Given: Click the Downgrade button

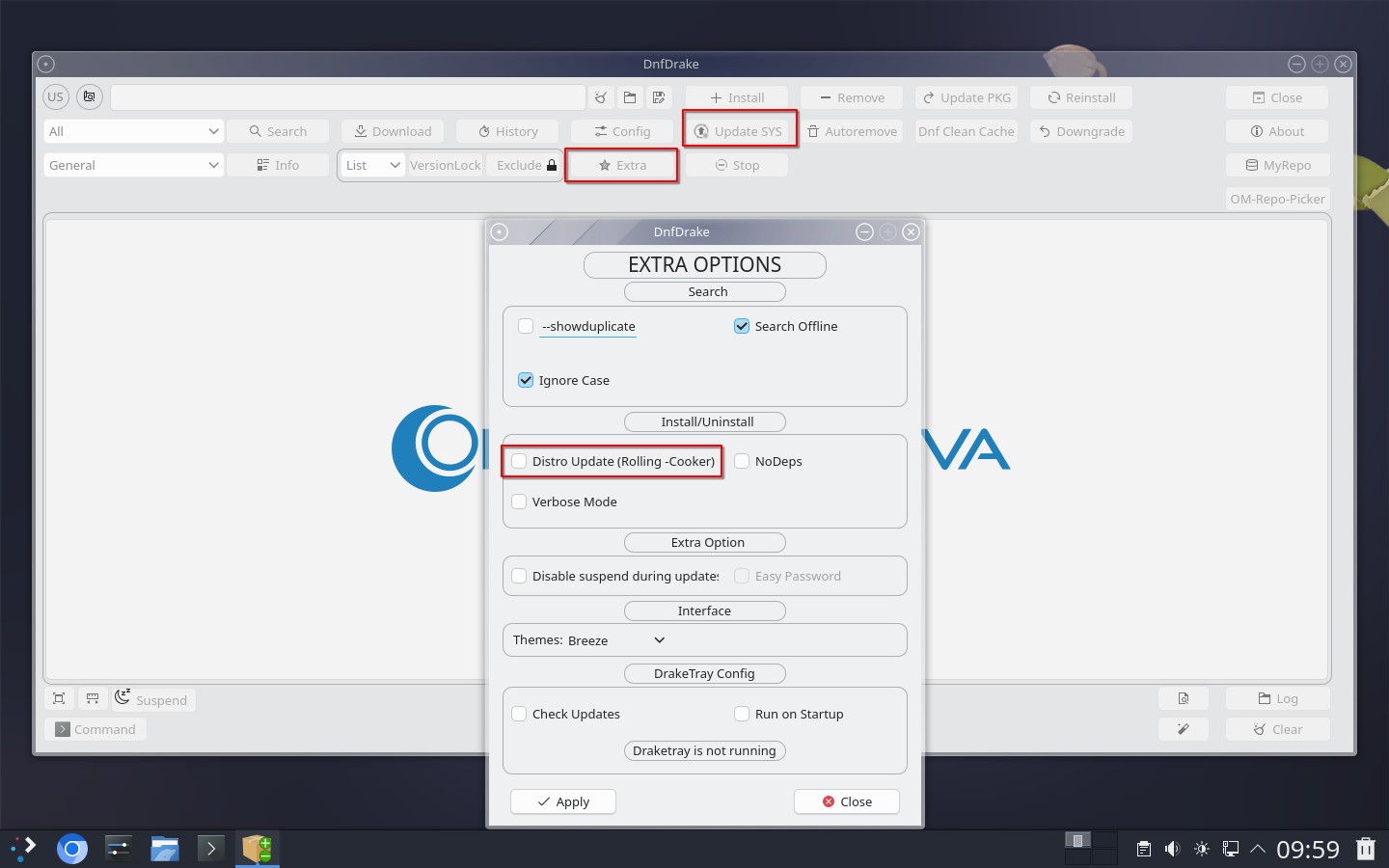Looking at the screenshot, I should coord(1081,131).
